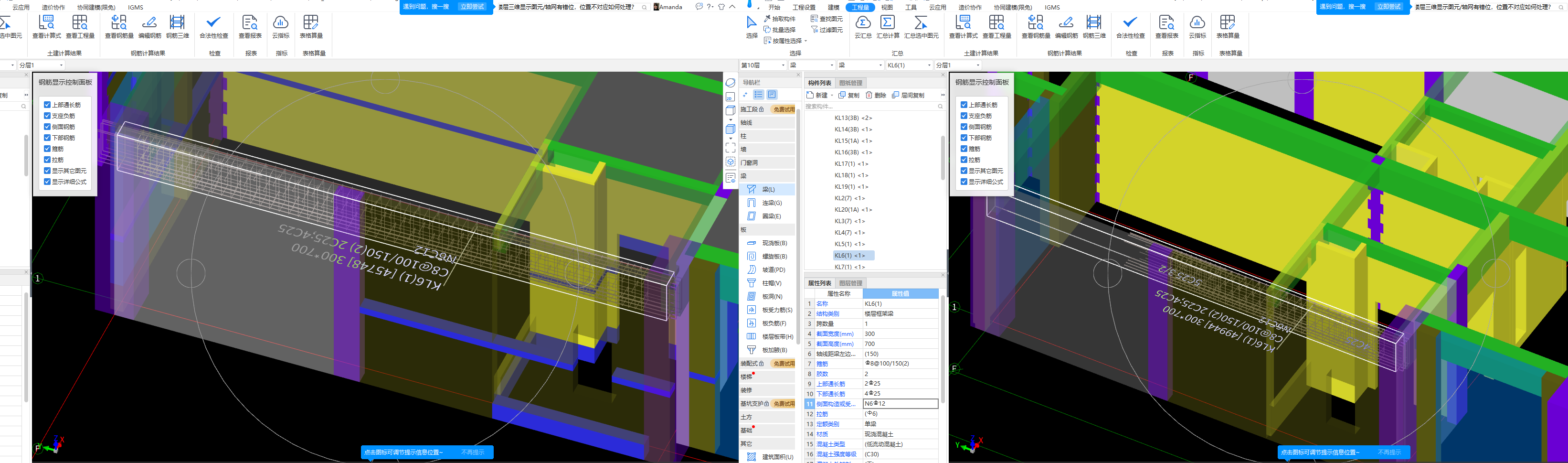
Task: Toggle 上部通长筋 in the right rebar panel
Action: (964, 105)
